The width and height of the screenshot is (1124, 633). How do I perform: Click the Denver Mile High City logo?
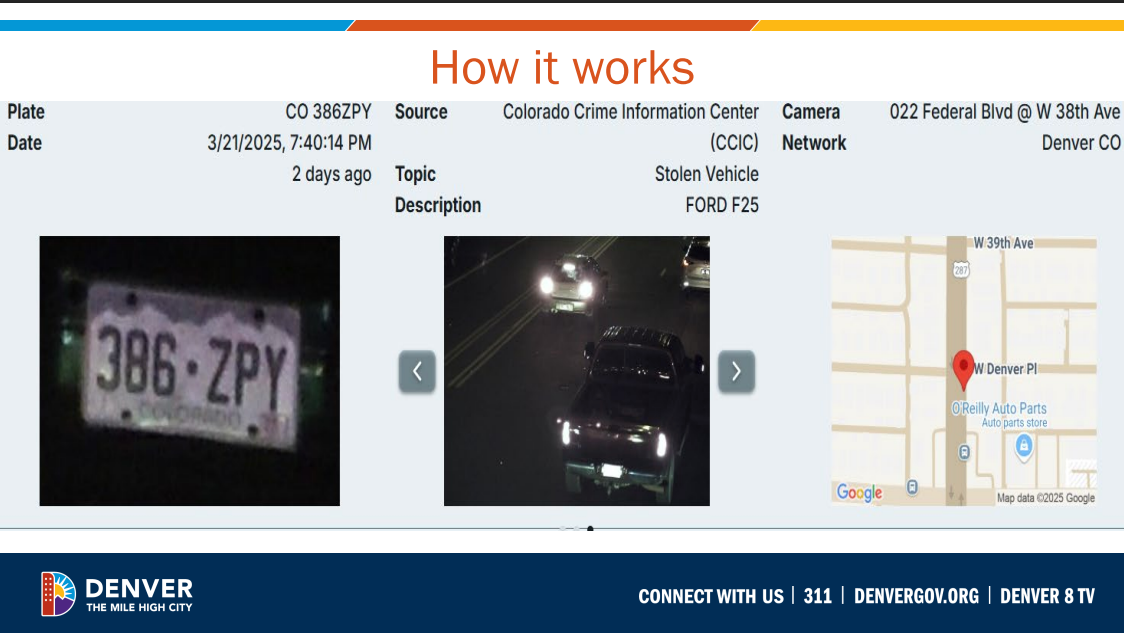click(x=115, y=595)
